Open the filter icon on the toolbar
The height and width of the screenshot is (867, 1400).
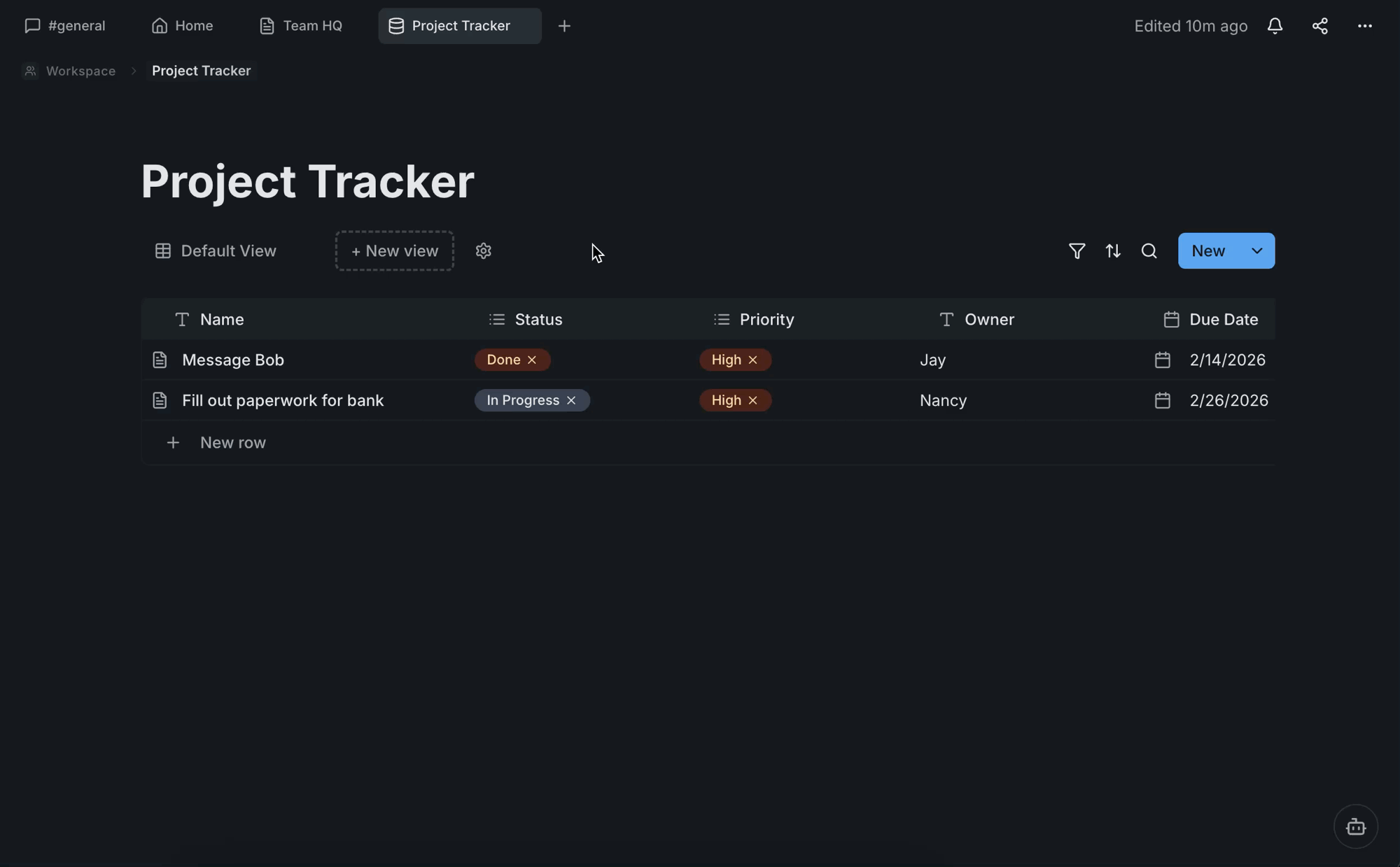click(x=1077, y=251)
